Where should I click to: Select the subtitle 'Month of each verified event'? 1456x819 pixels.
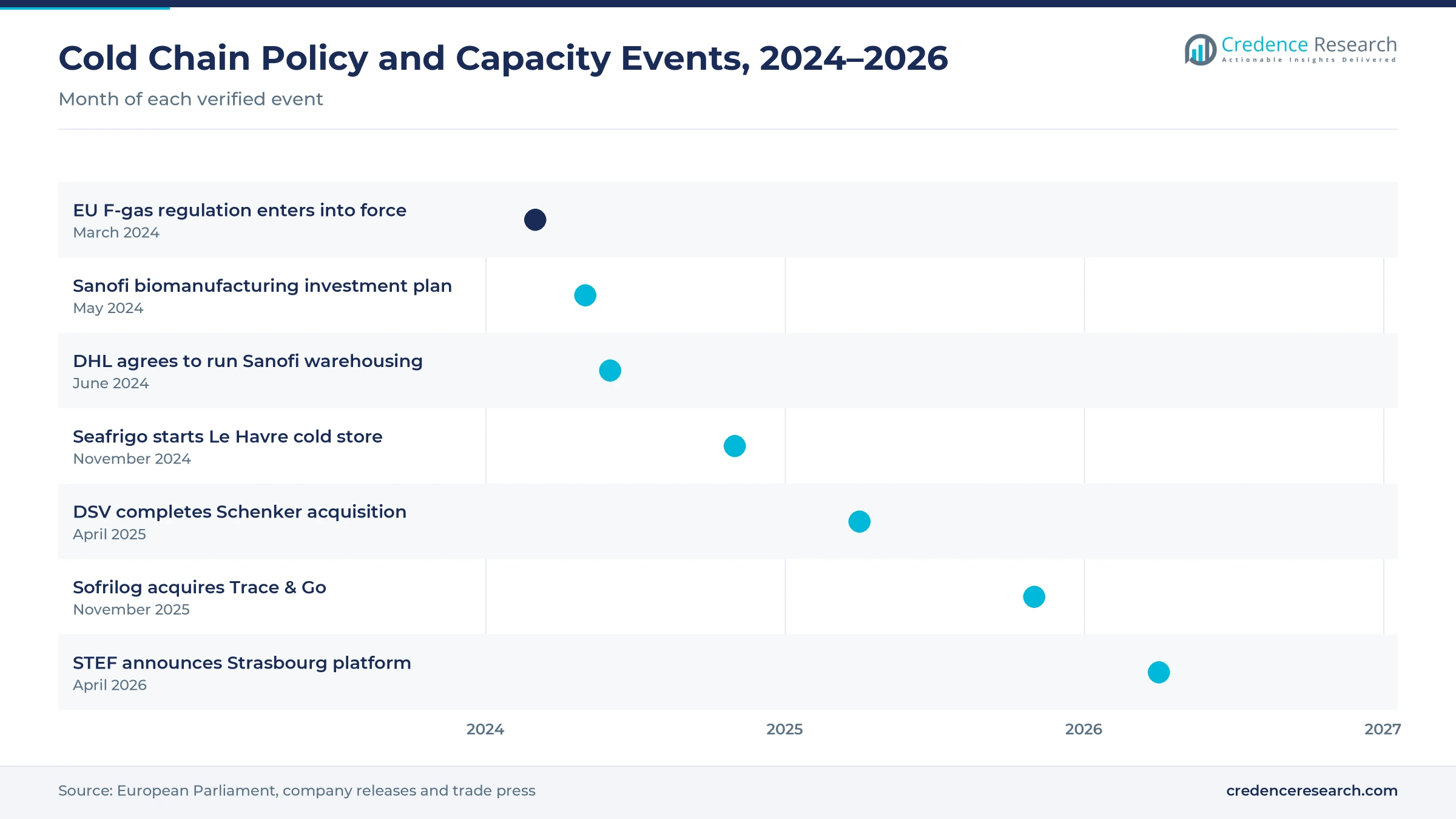[190, 99]
